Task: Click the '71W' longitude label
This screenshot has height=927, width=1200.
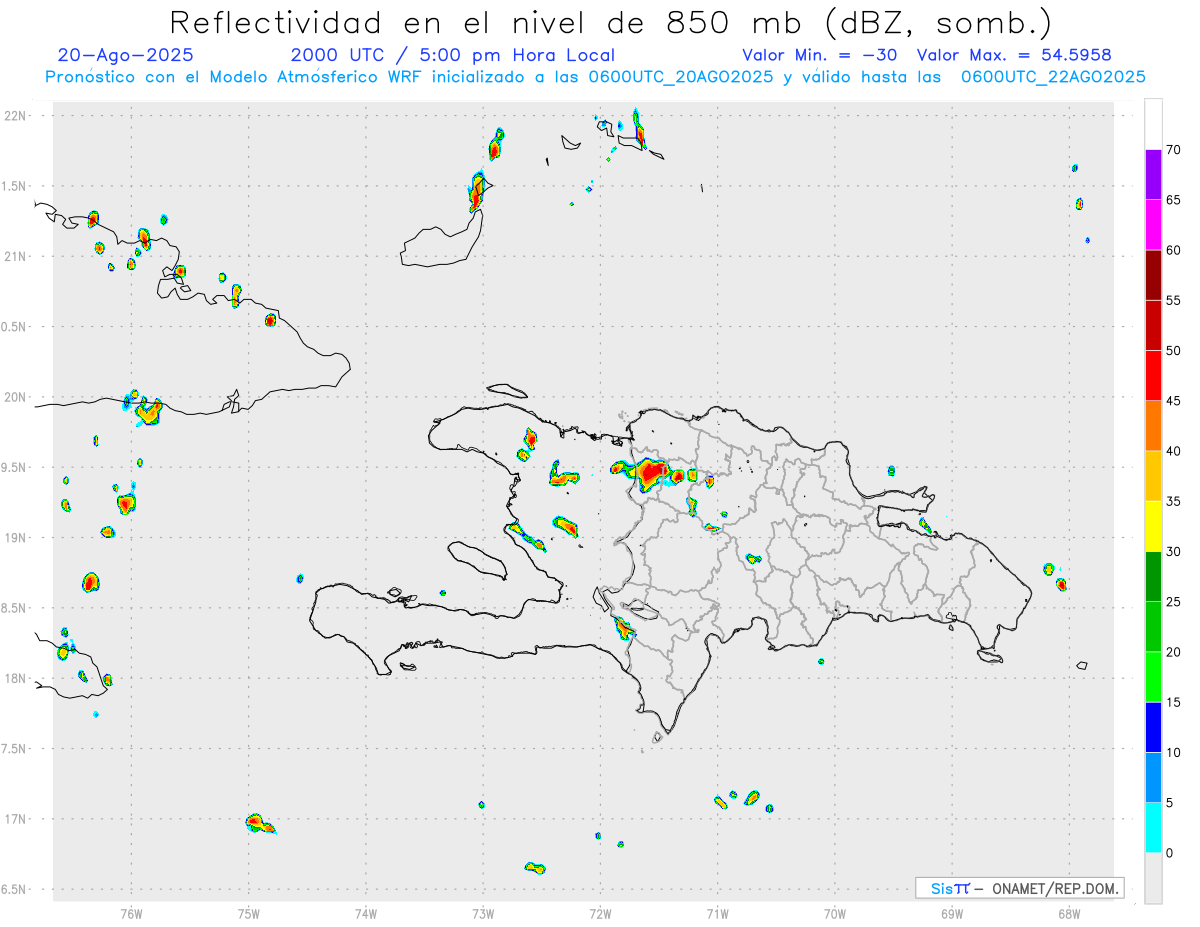Action: tap(717, 914)
